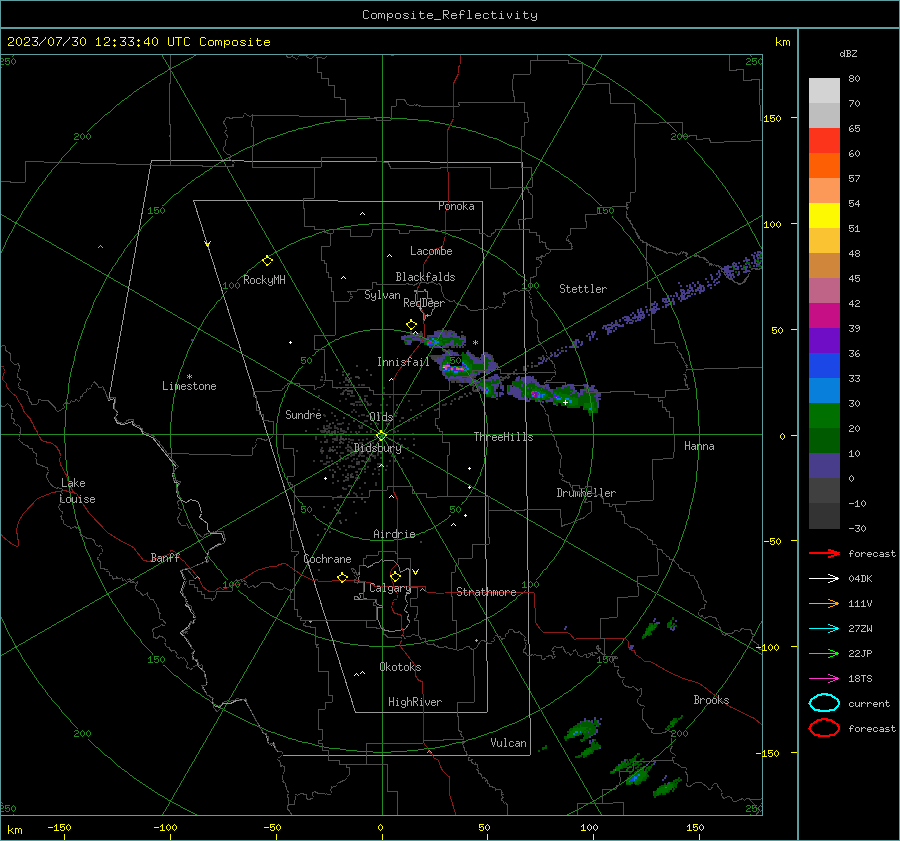
Task: Click the red forecast ellipse icon
Action: tap(824, 728)
